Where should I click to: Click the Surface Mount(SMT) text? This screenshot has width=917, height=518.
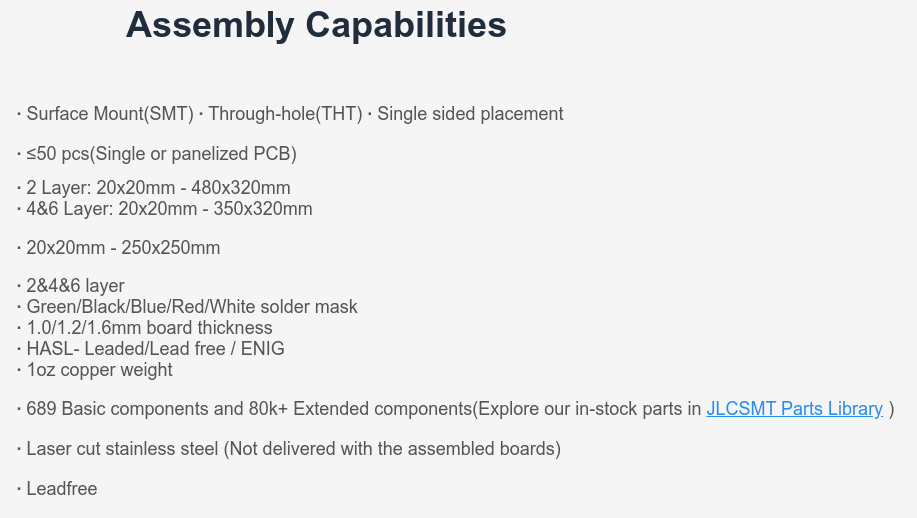(x=110, y=113)
